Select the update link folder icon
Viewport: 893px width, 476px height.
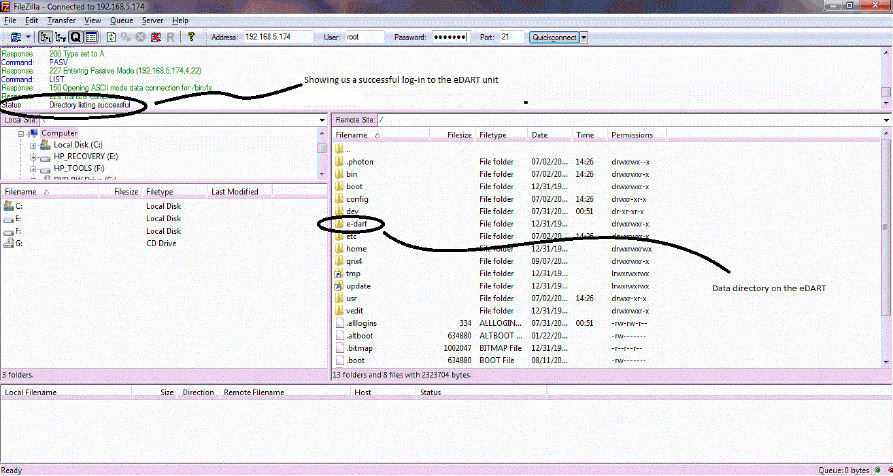(x=339, y=286)
